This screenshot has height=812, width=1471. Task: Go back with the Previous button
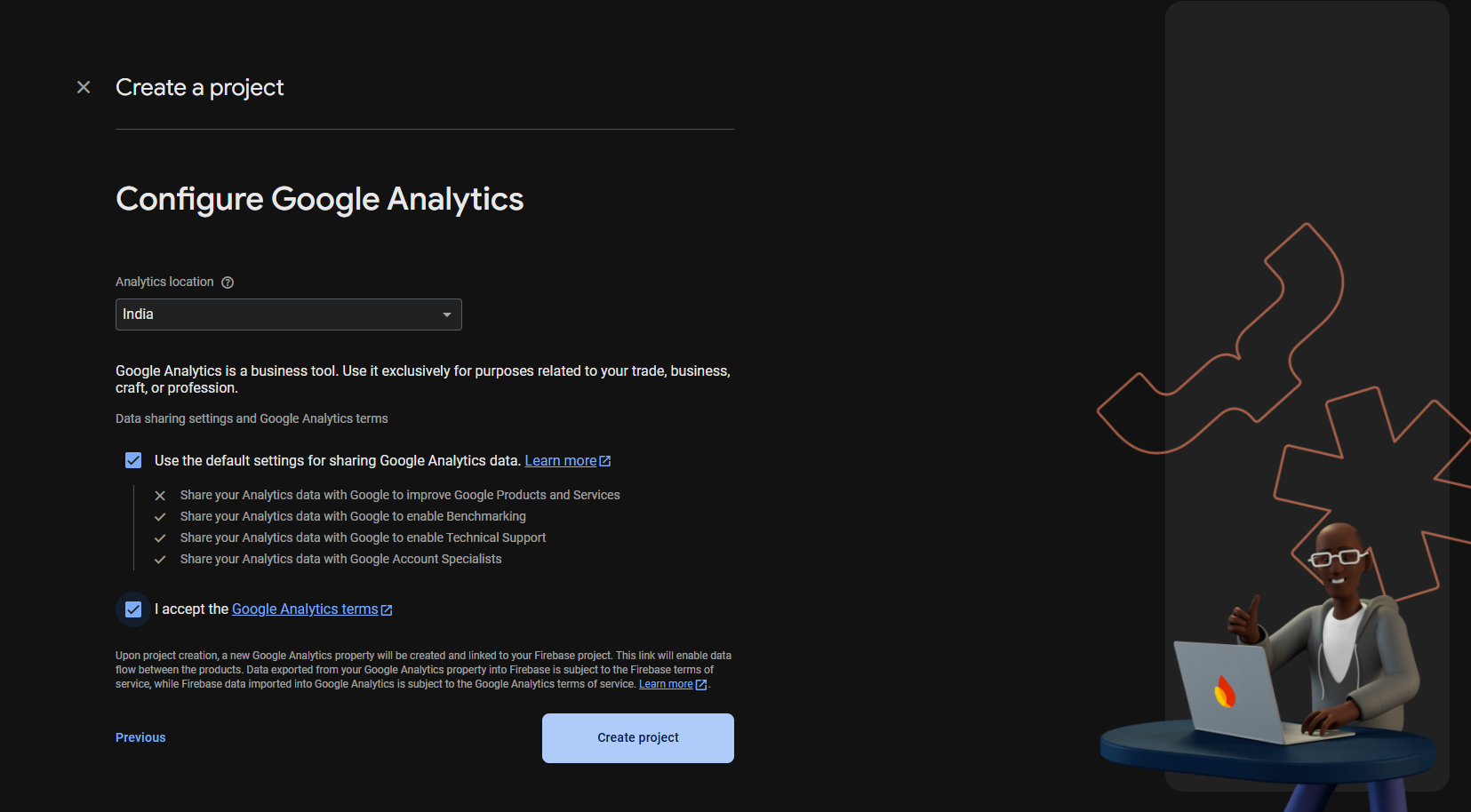point(140,737)
